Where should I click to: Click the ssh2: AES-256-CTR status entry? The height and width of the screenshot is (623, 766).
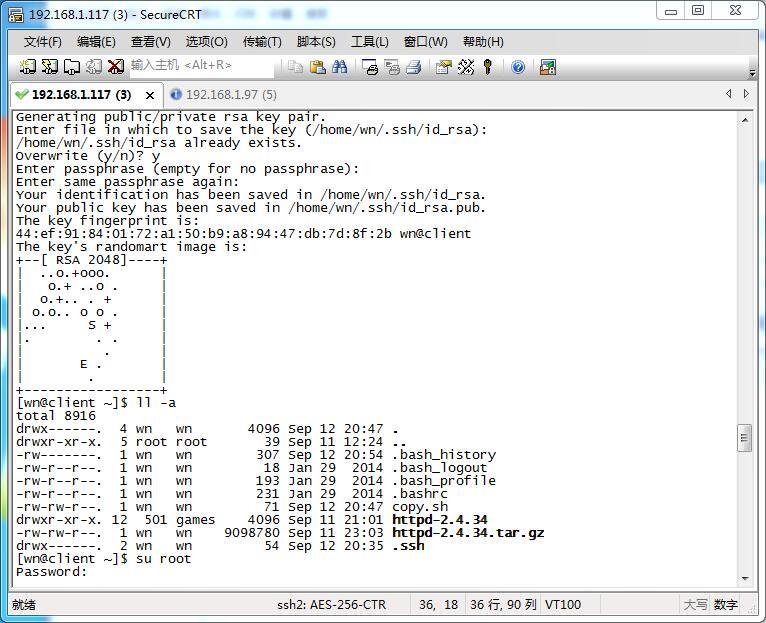(331, 605)
